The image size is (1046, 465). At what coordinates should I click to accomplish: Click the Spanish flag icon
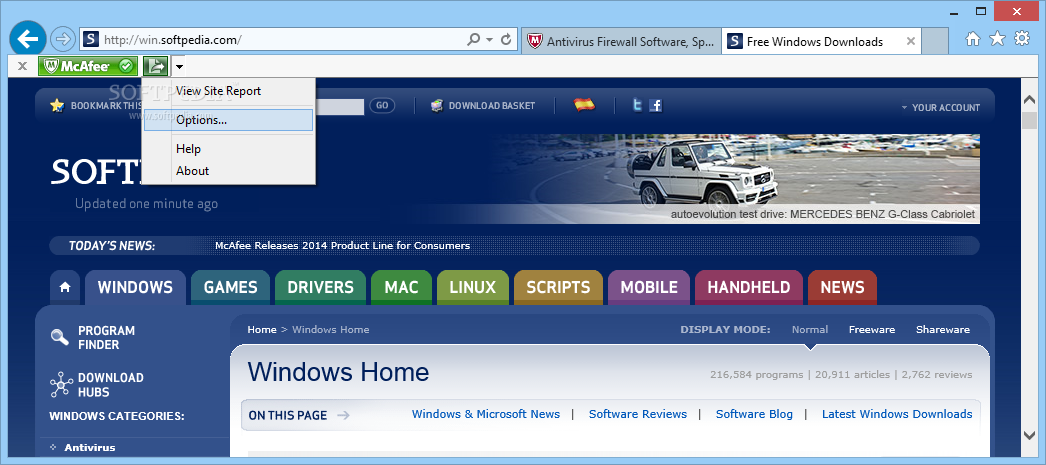point(584,105)
